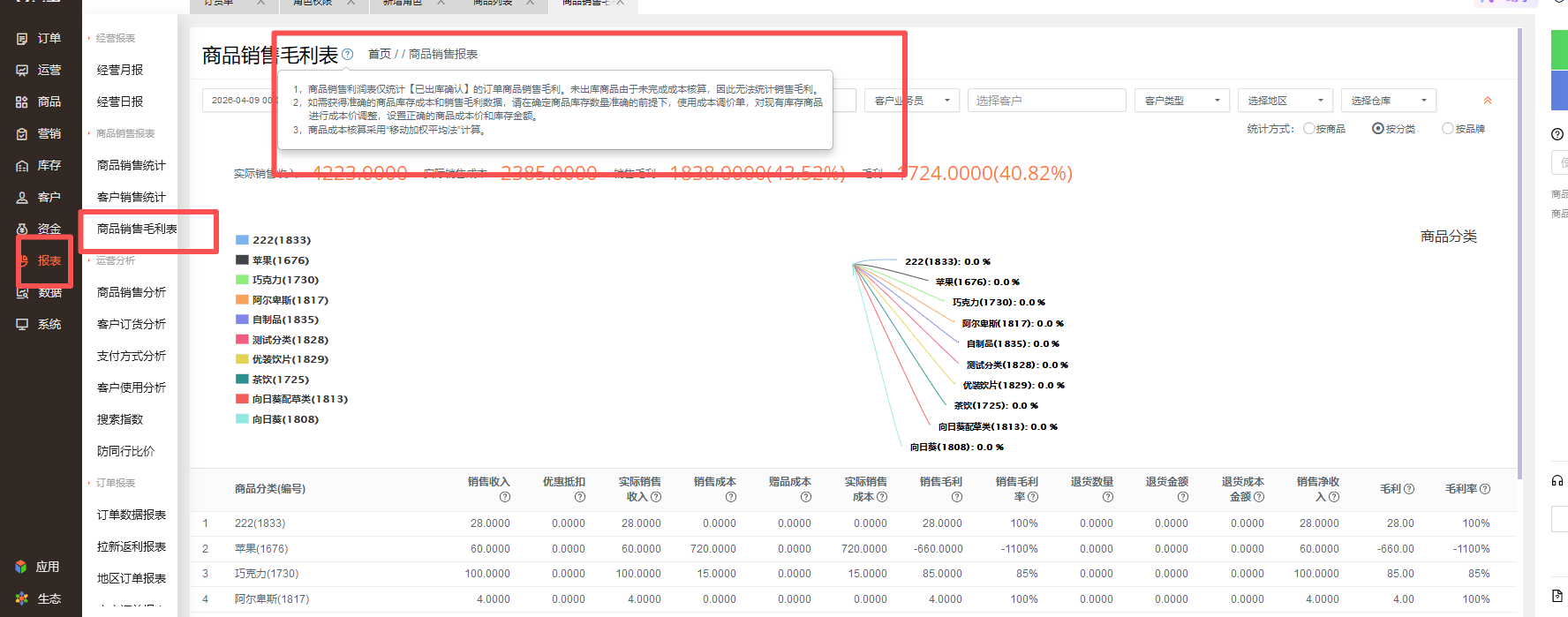
Task: Open the 经营日报 submenu item
Action: point(120,102)
